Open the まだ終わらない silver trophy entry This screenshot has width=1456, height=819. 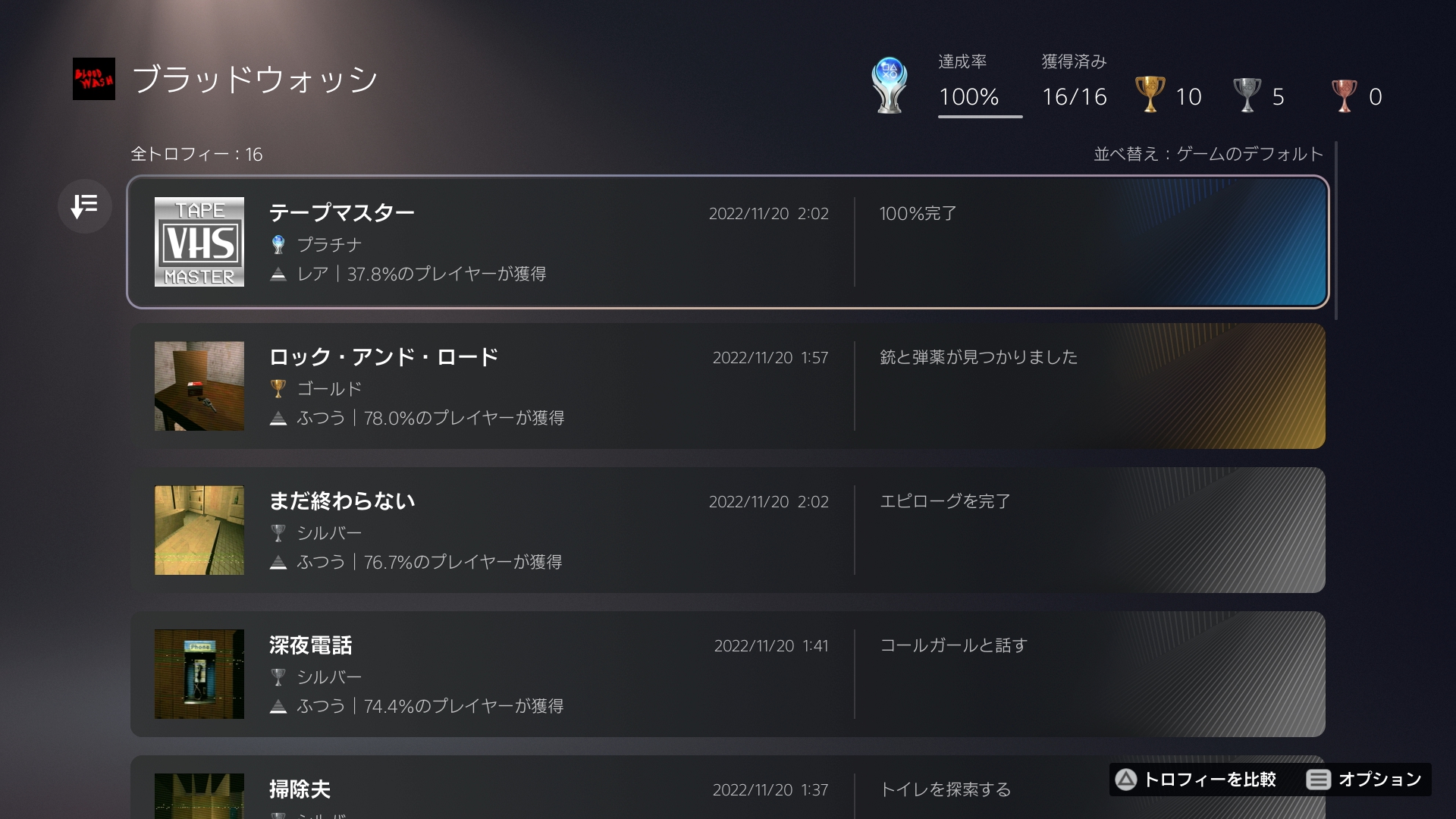tap(727, 530)
